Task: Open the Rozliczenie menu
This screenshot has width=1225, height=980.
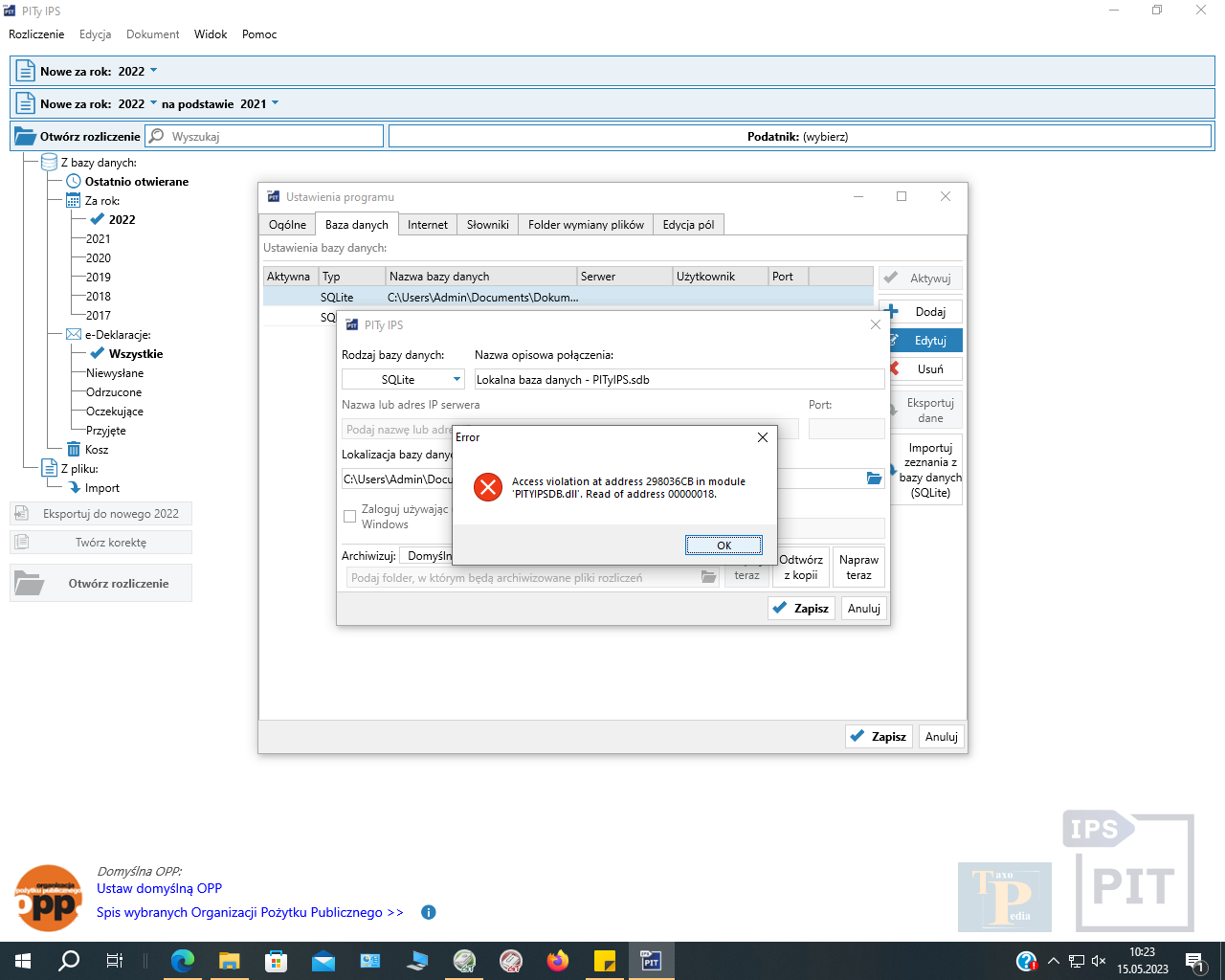Action: click(x=36, y=34)
